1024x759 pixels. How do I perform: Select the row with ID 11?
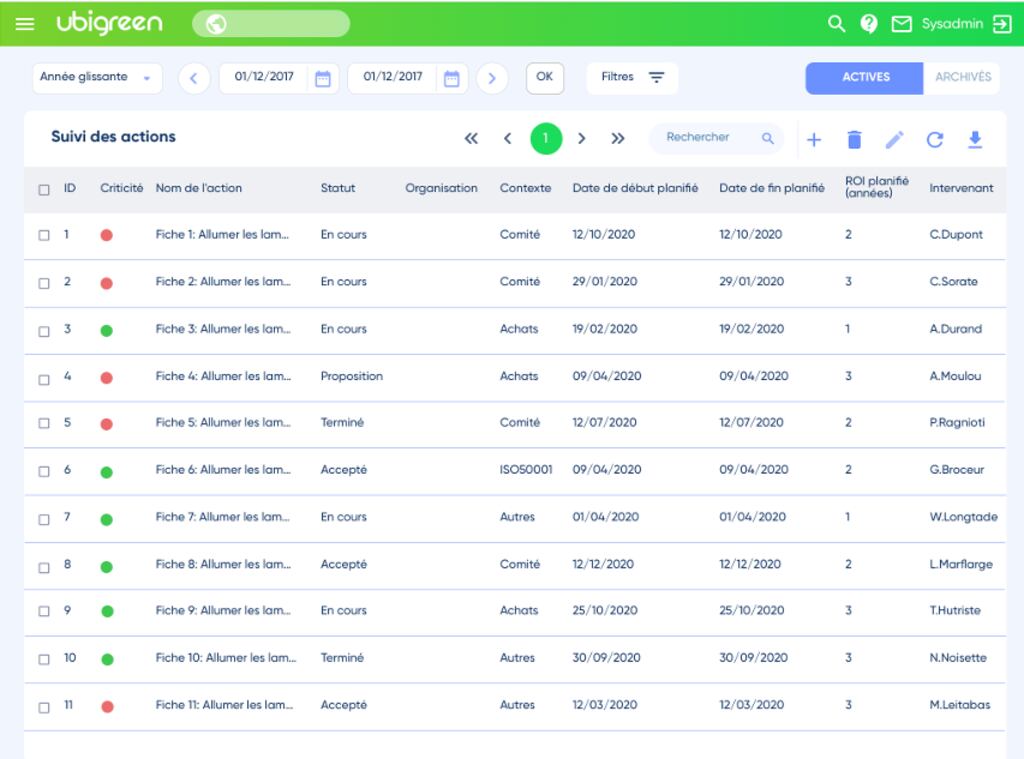click(x=44, y=707)
